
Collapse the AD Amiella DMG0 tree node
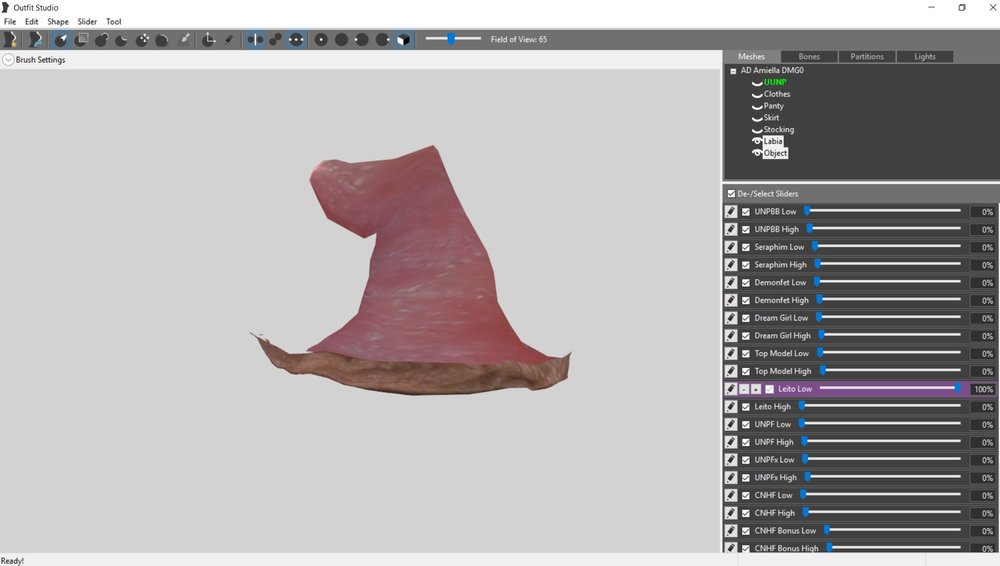click(x=733, y=71)
